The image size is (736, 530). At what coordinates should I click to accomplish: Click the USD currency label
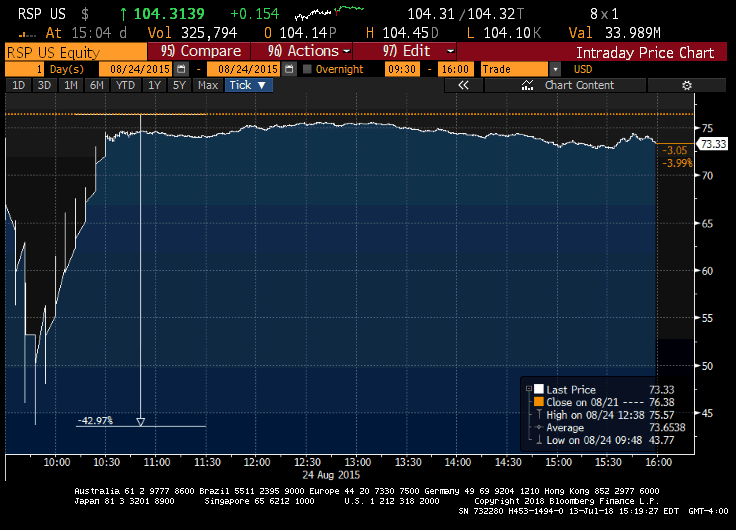pos(583,69)
